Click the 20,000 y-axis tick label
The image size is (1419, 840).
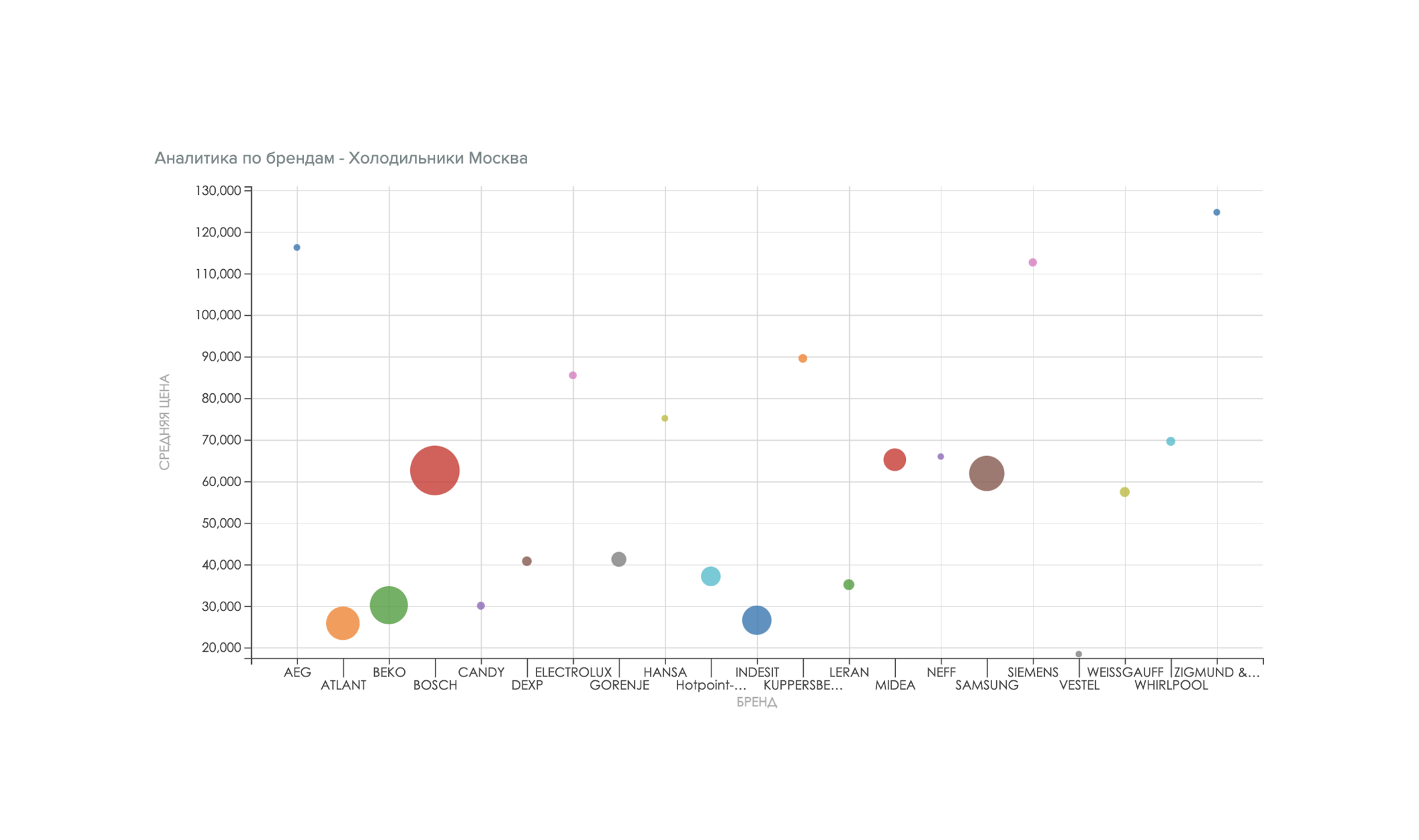click(221, 648)
